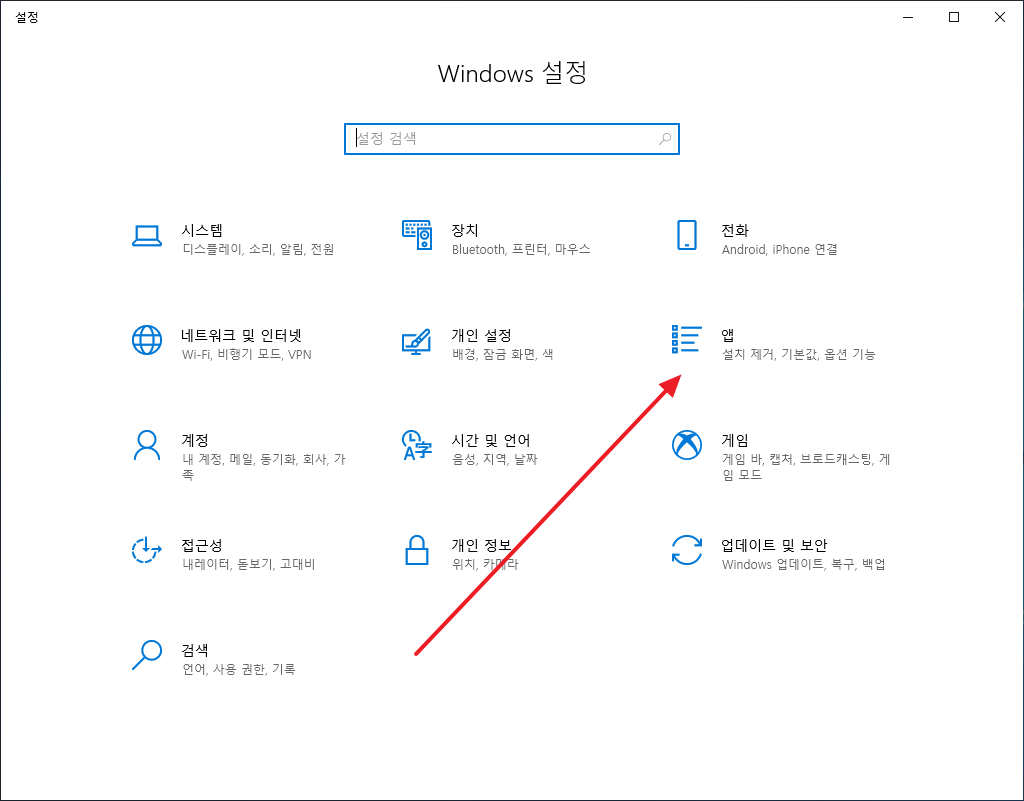Click the '설치 제거, 기본값, 옵션 기능' description

click(x=799, y=354)
